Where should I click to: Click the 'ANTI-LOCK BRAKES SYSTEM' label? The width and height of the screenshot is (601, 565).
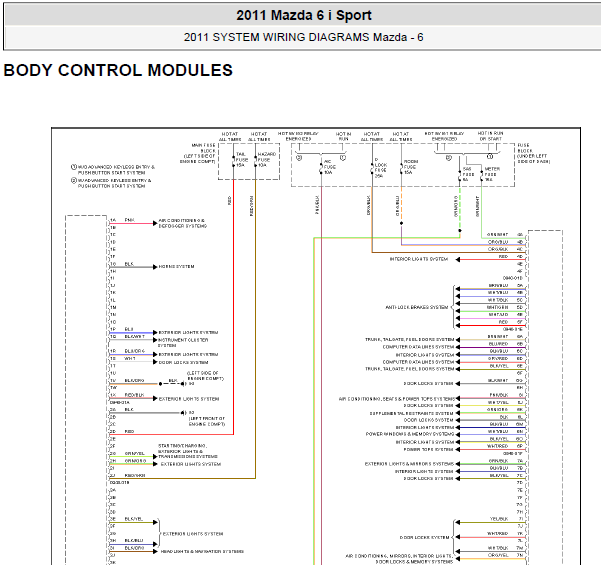tap(417, 307)
